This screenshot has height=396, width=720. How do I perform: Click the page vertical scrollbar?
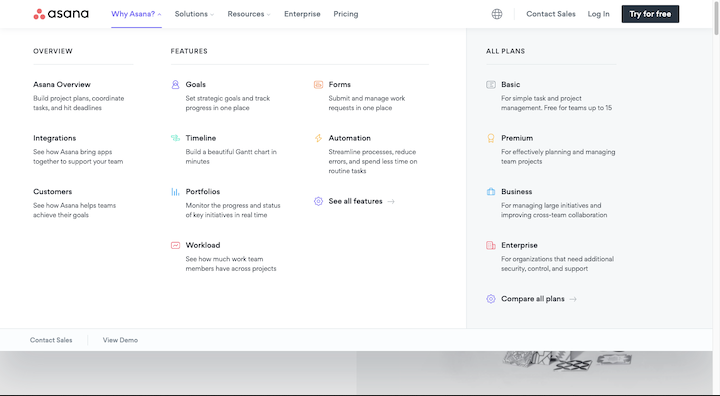click(x=716, y=18)
